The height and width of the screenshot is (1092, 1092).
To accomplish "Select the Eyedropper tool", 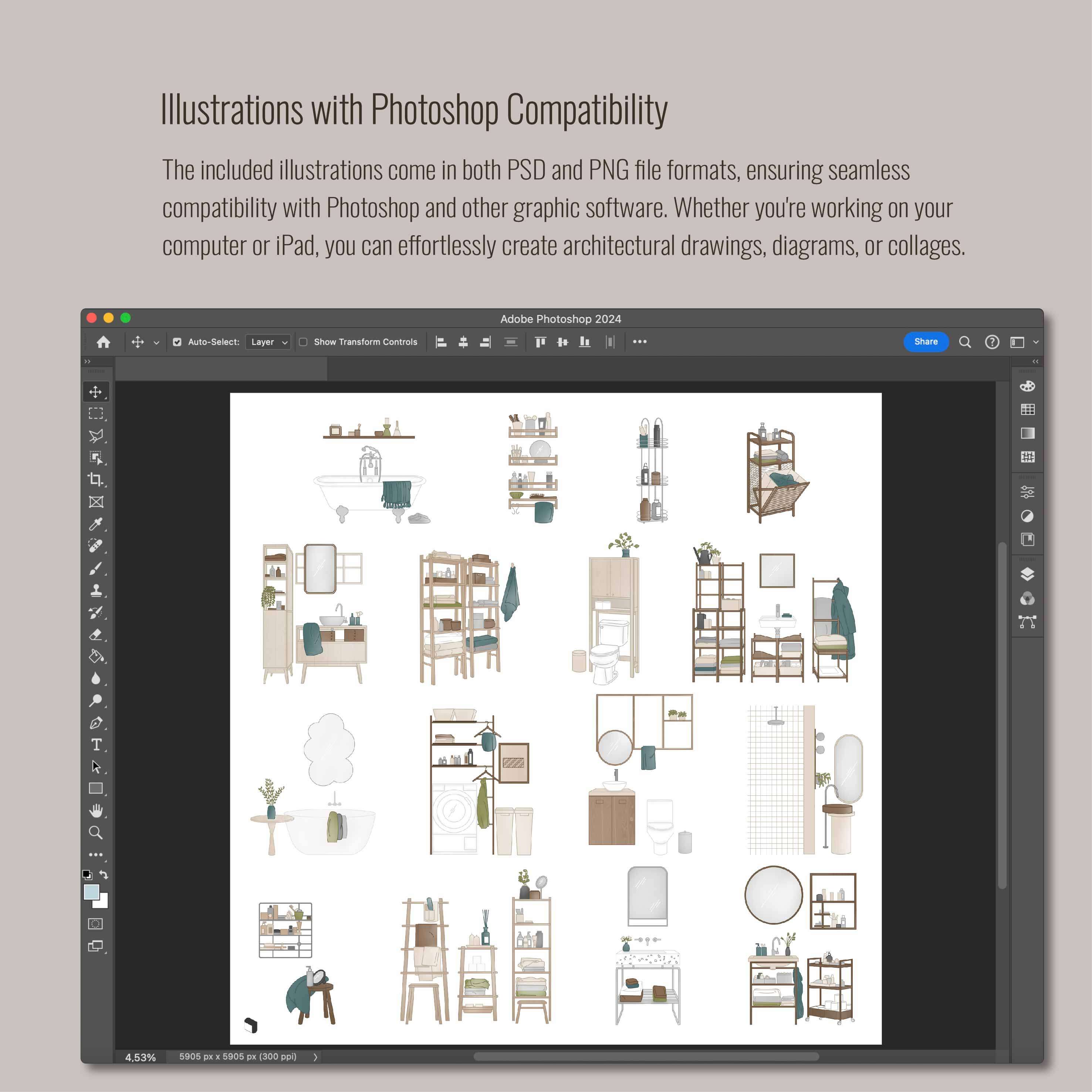I will click(95, 524).
